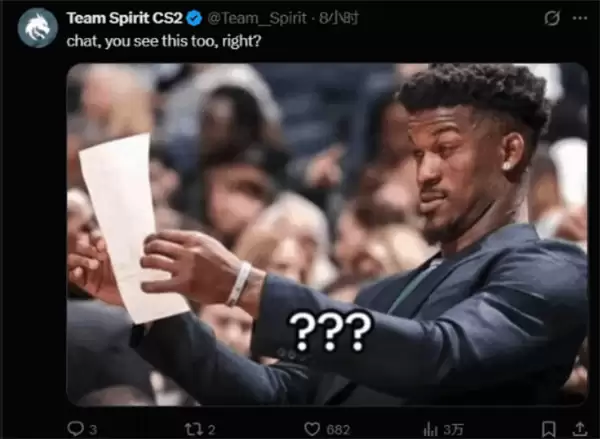Screen dimensions: 600x439
Task: Bookmark this post
Action: pyautogui.click(x=549, y=429)
